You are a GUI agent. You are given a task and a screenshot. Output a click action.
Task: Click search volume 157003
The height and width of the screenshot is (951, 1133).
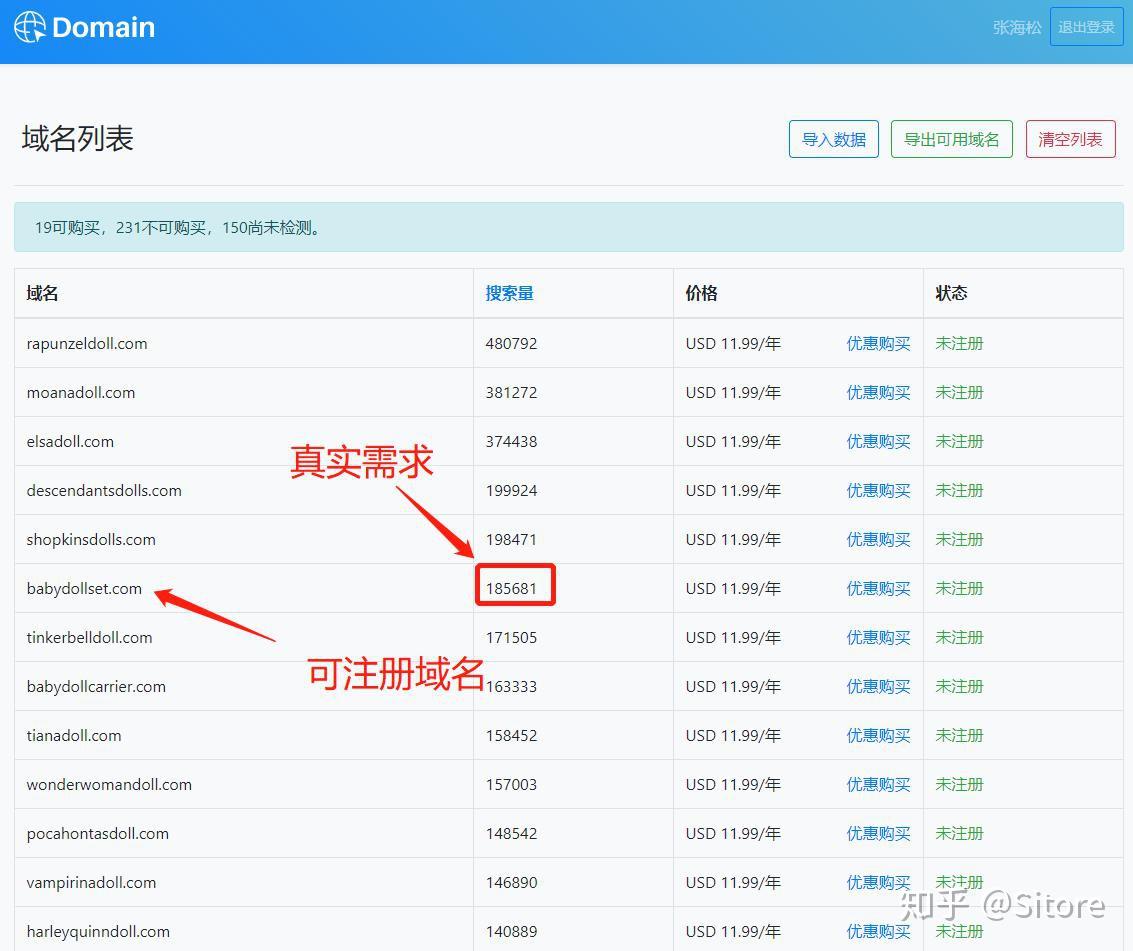click(x=512, y=785)
